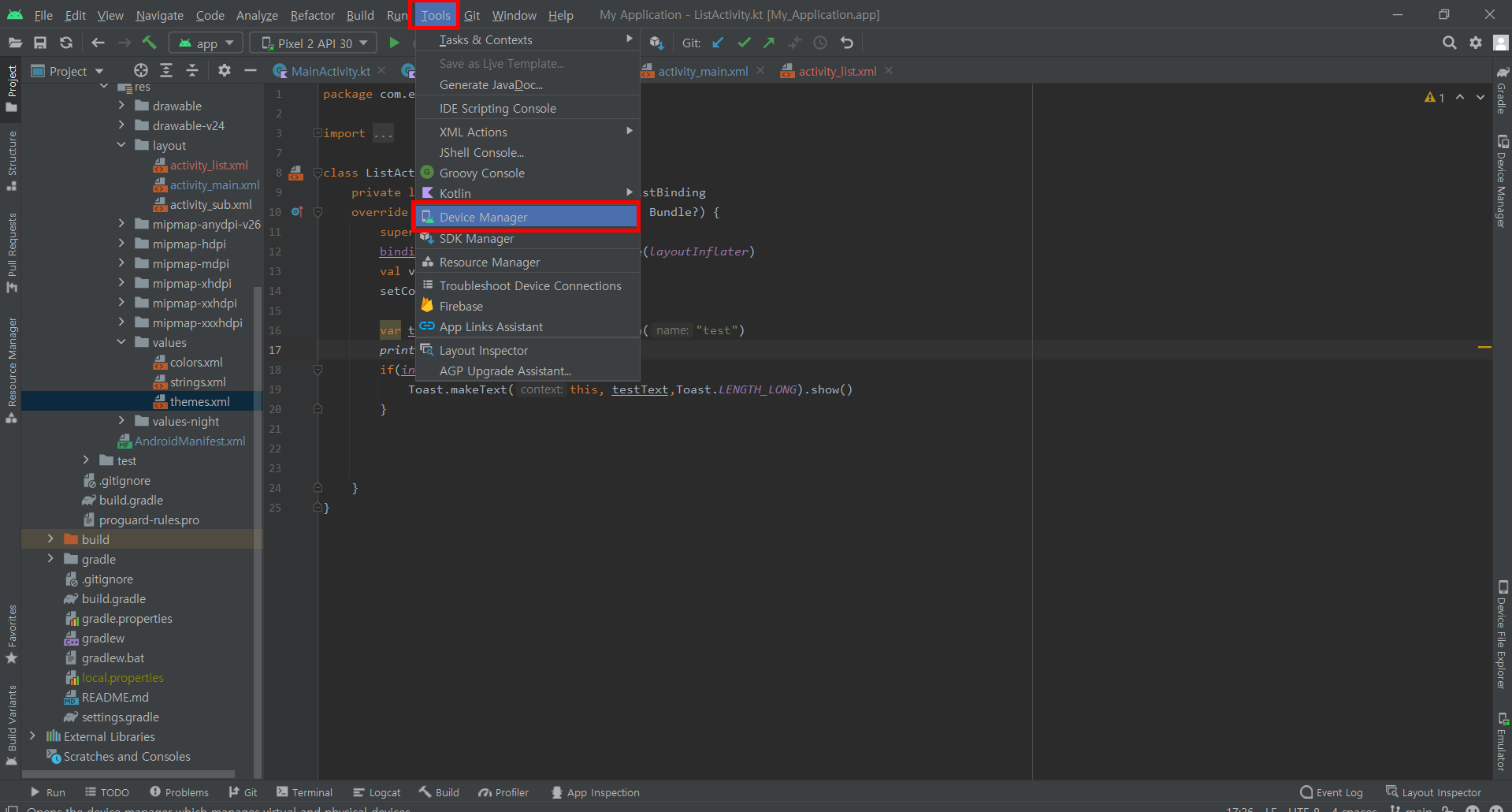
Task: Switch to MainActivity.kt editor tab
Action: click(330, 71)
